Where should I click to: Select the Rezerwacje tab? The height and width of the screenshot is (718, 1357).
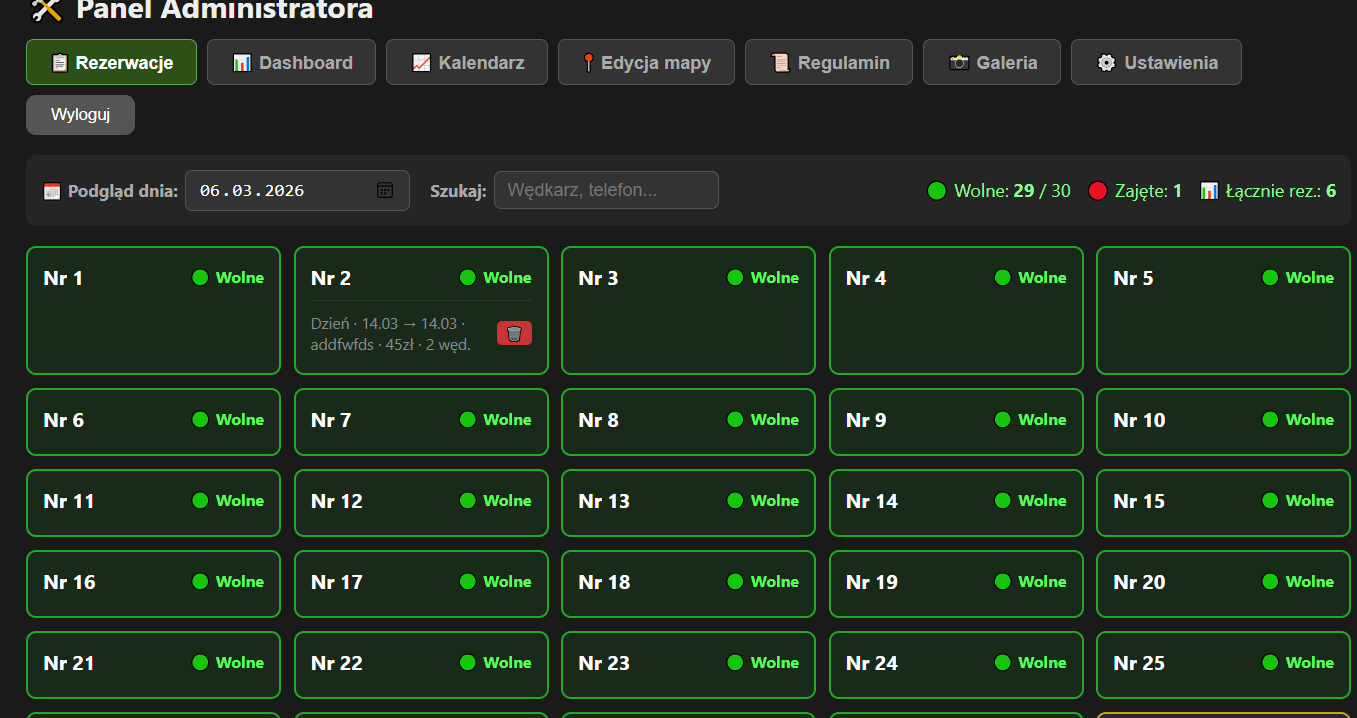pyautogui.click(x=111, y=62)
